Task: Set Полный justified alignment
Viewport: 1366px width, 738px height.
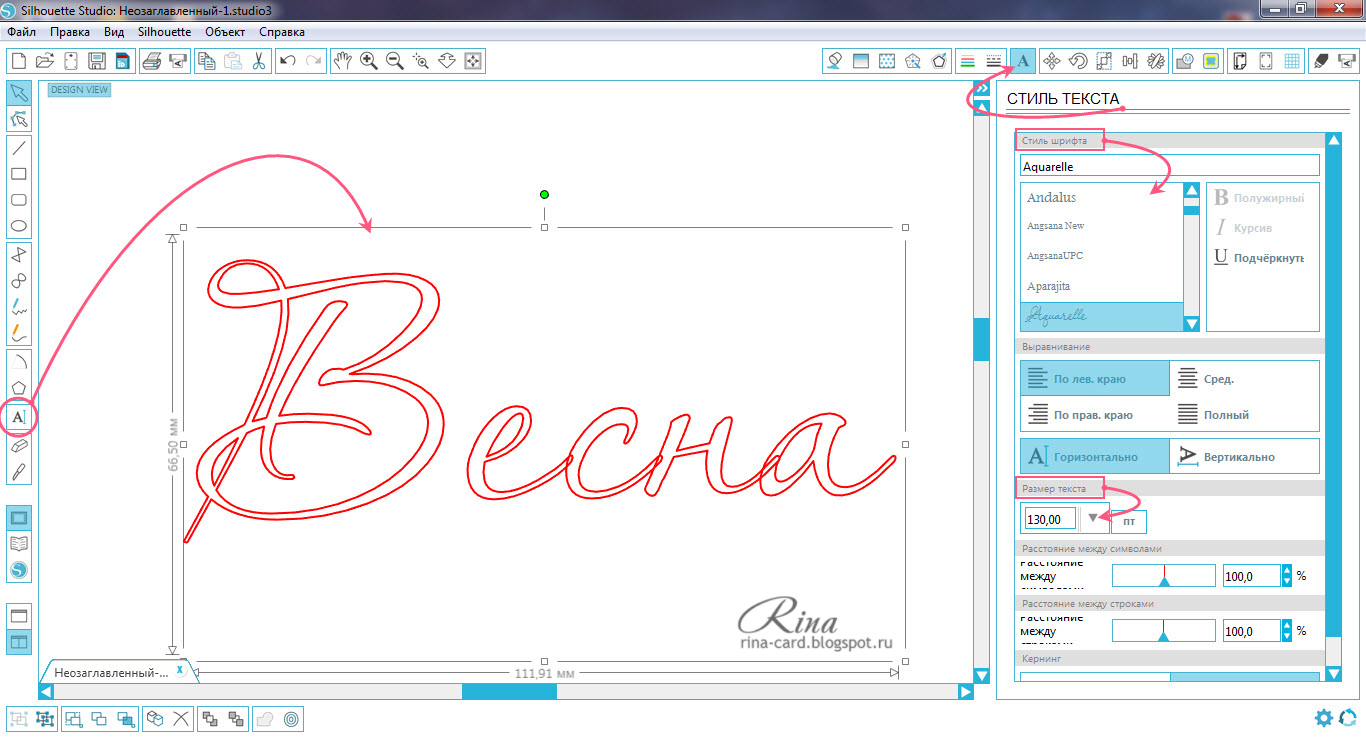Action: 1244,414
